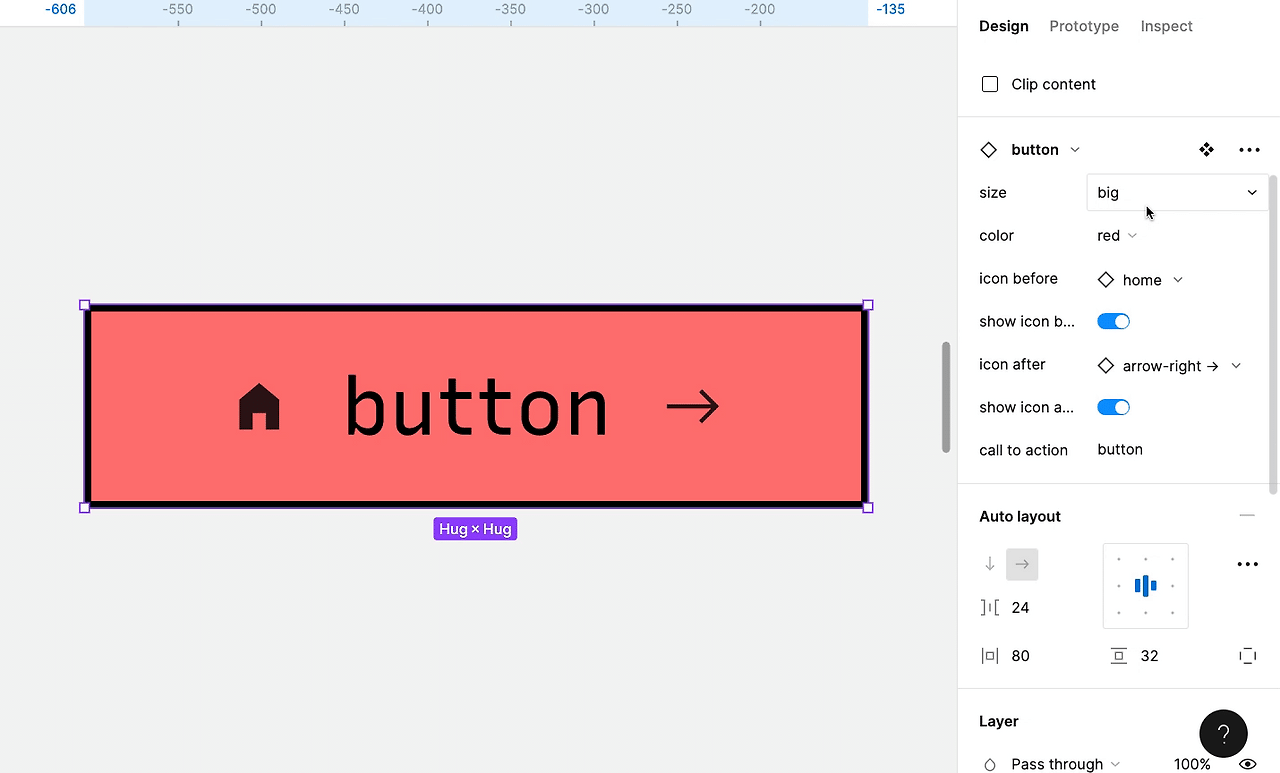Click the Hug × Hug badge
Screen dimensions: 1280x773
475,528
